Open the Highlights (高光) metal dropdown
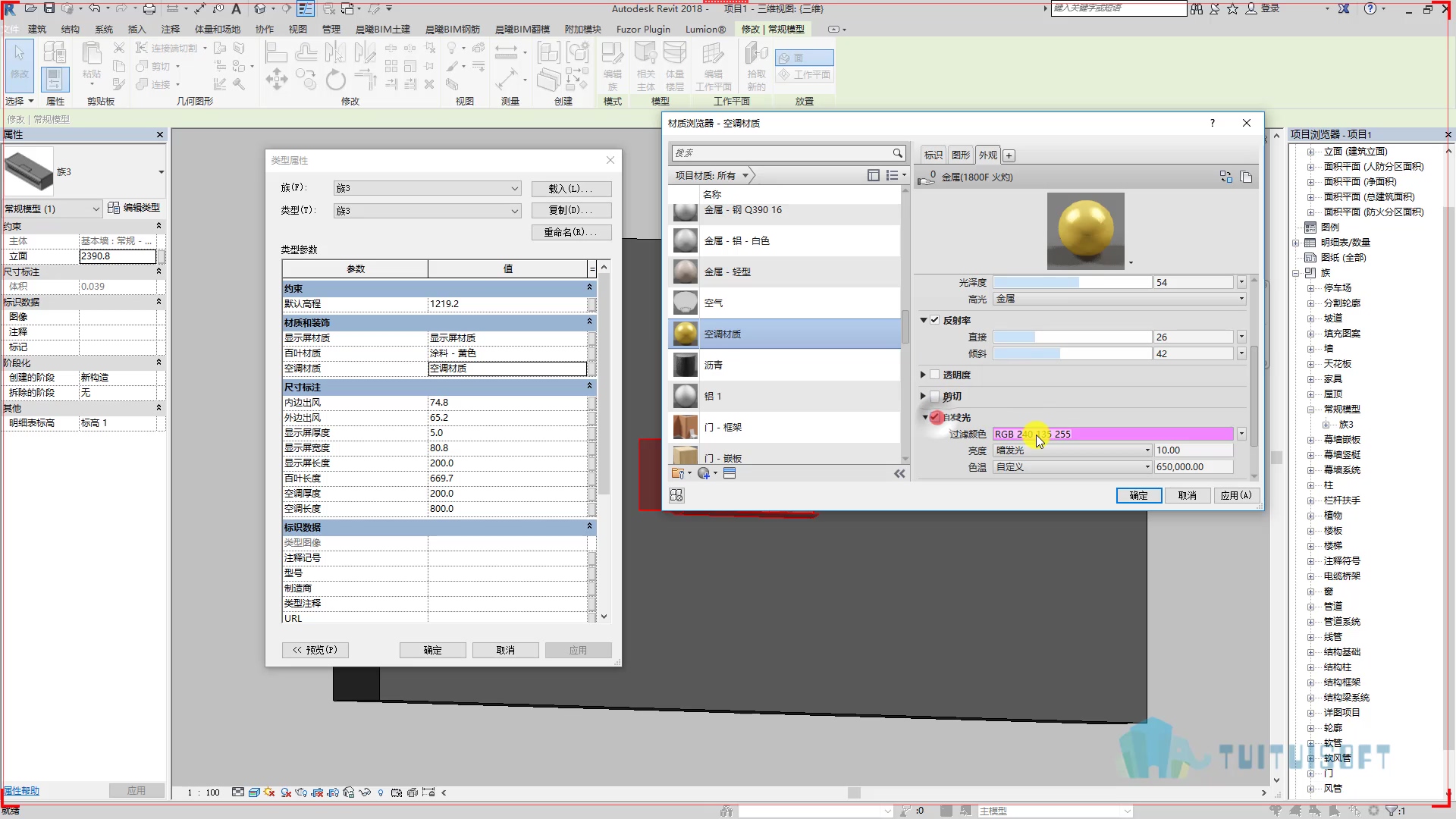This screenshot has height=819, width=1456. click(1119, 299)
